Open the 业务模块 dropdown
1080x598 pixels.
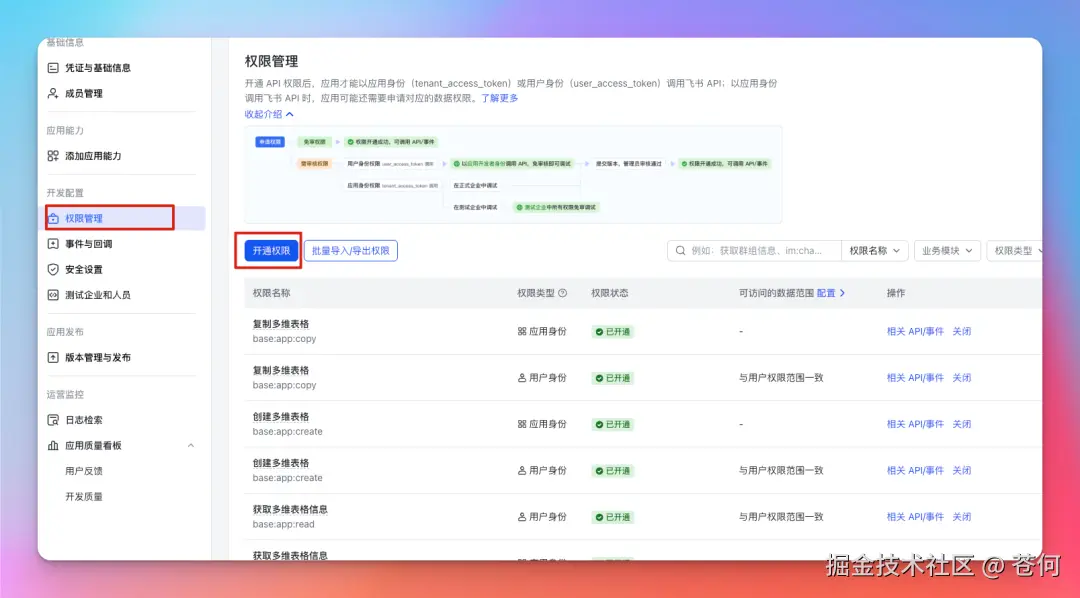click(947, 250)
